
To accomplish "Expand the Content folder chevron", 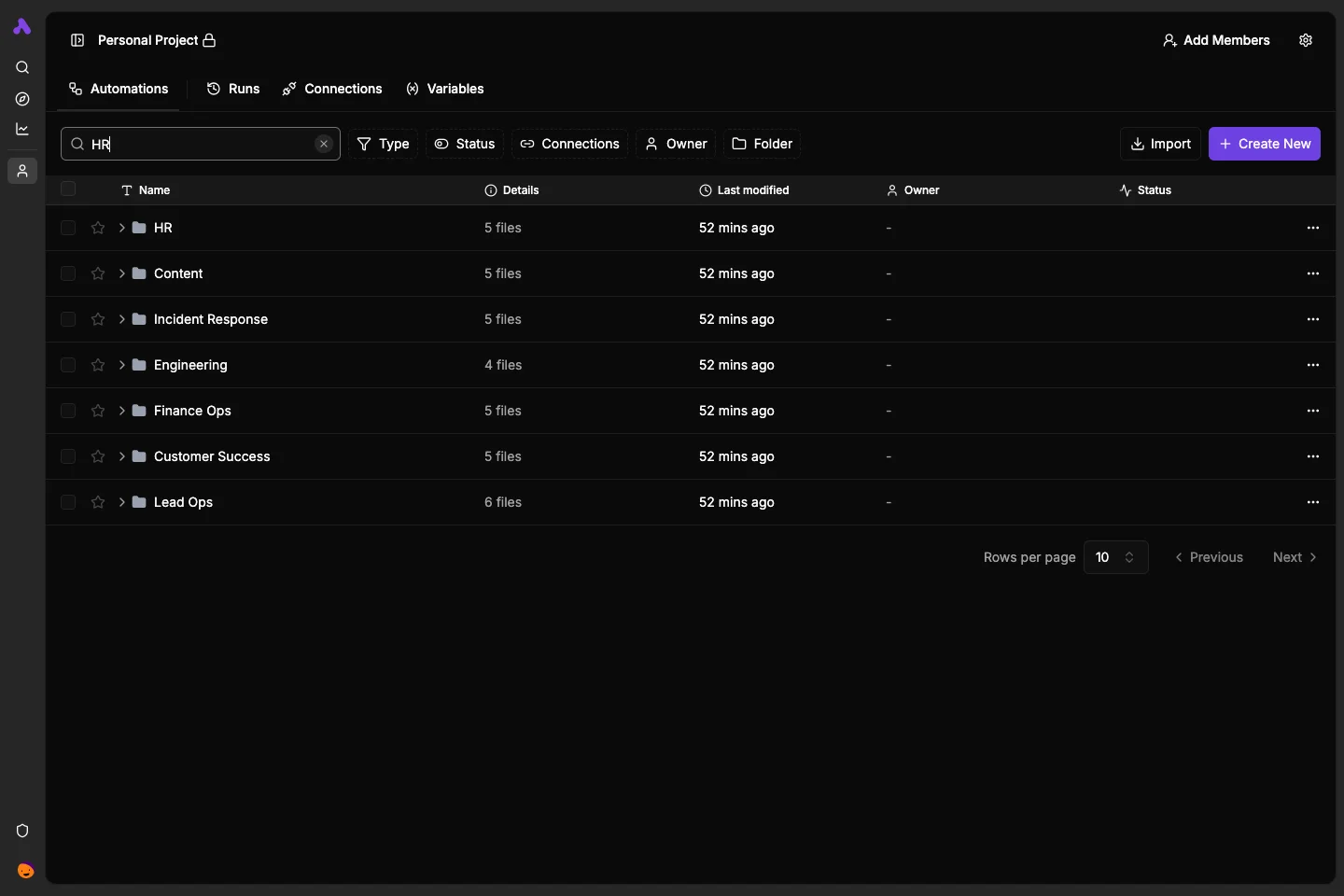I will pos(122,273).
